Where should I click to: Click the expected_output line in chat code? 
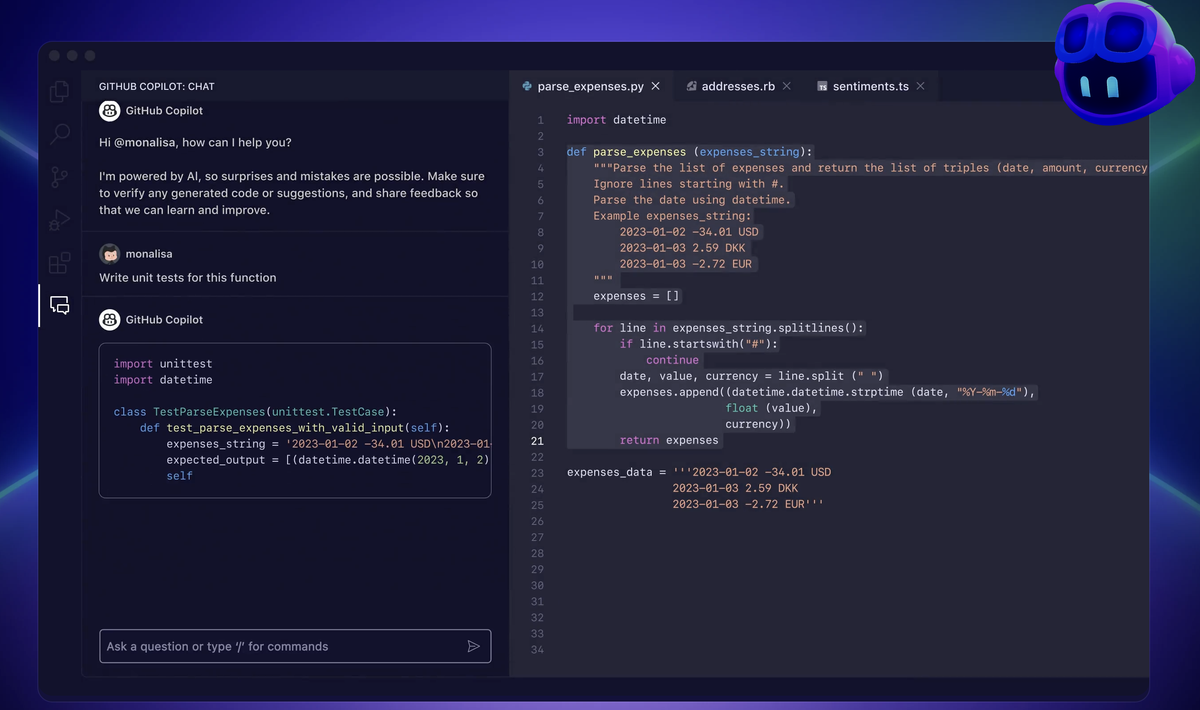point(328,460)
